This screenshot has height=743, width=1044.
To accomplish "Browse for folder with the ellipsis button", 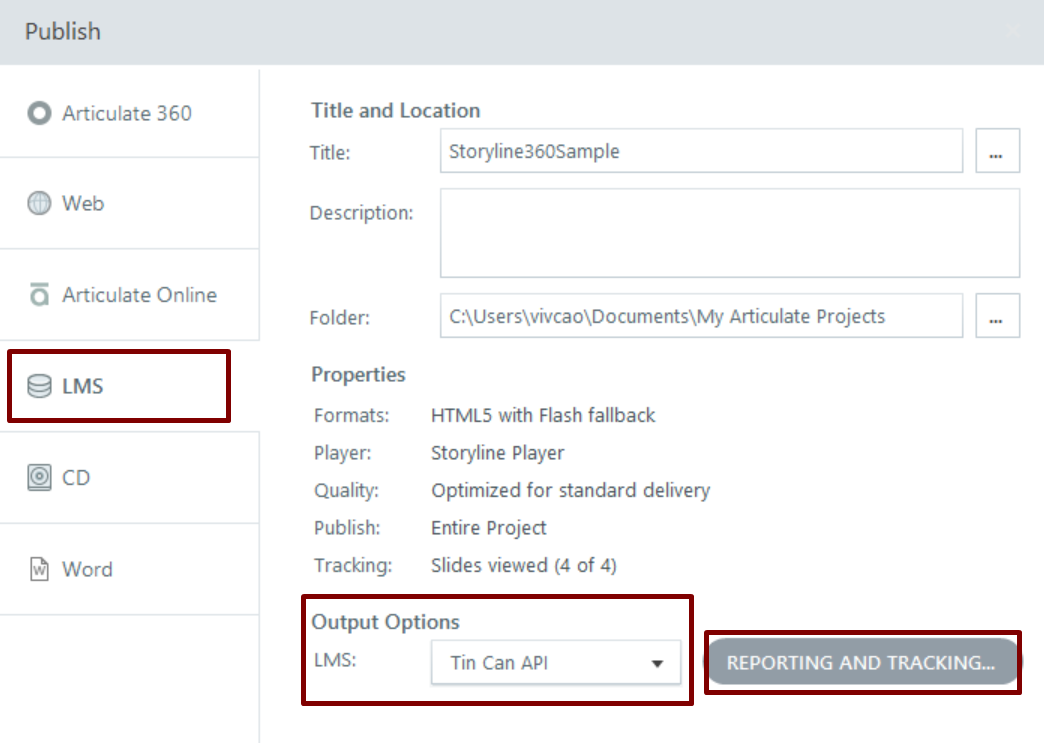I will click(997, 316).
